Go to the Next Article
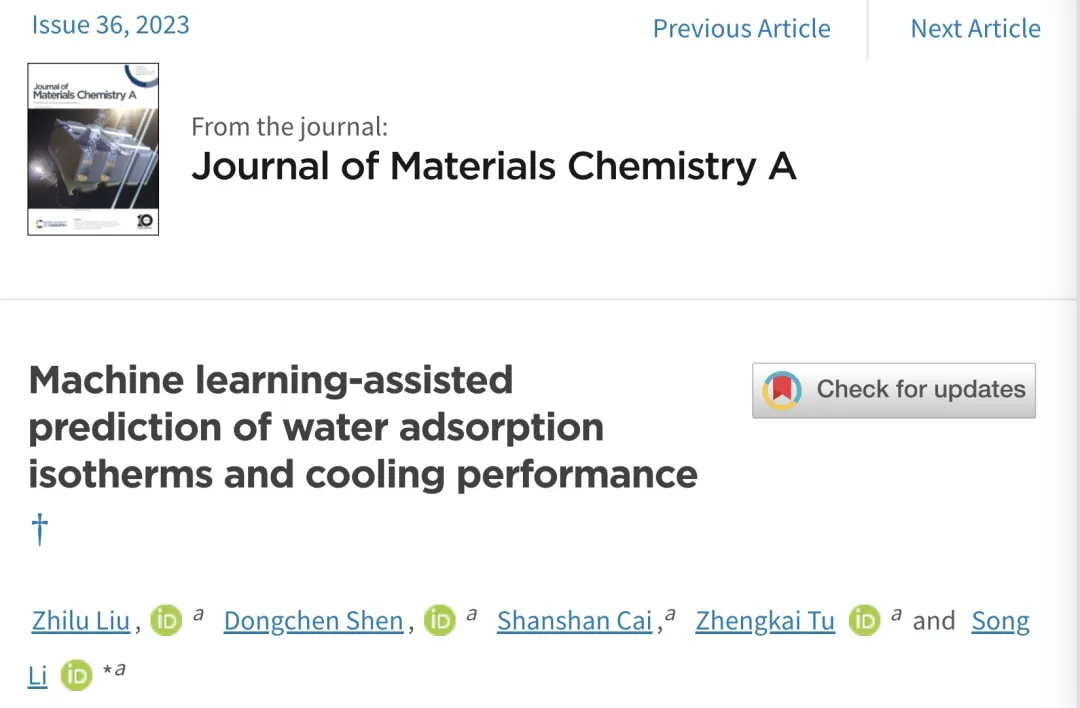Viewport: 1080px width, 708px height. click(x=975, y=28)
